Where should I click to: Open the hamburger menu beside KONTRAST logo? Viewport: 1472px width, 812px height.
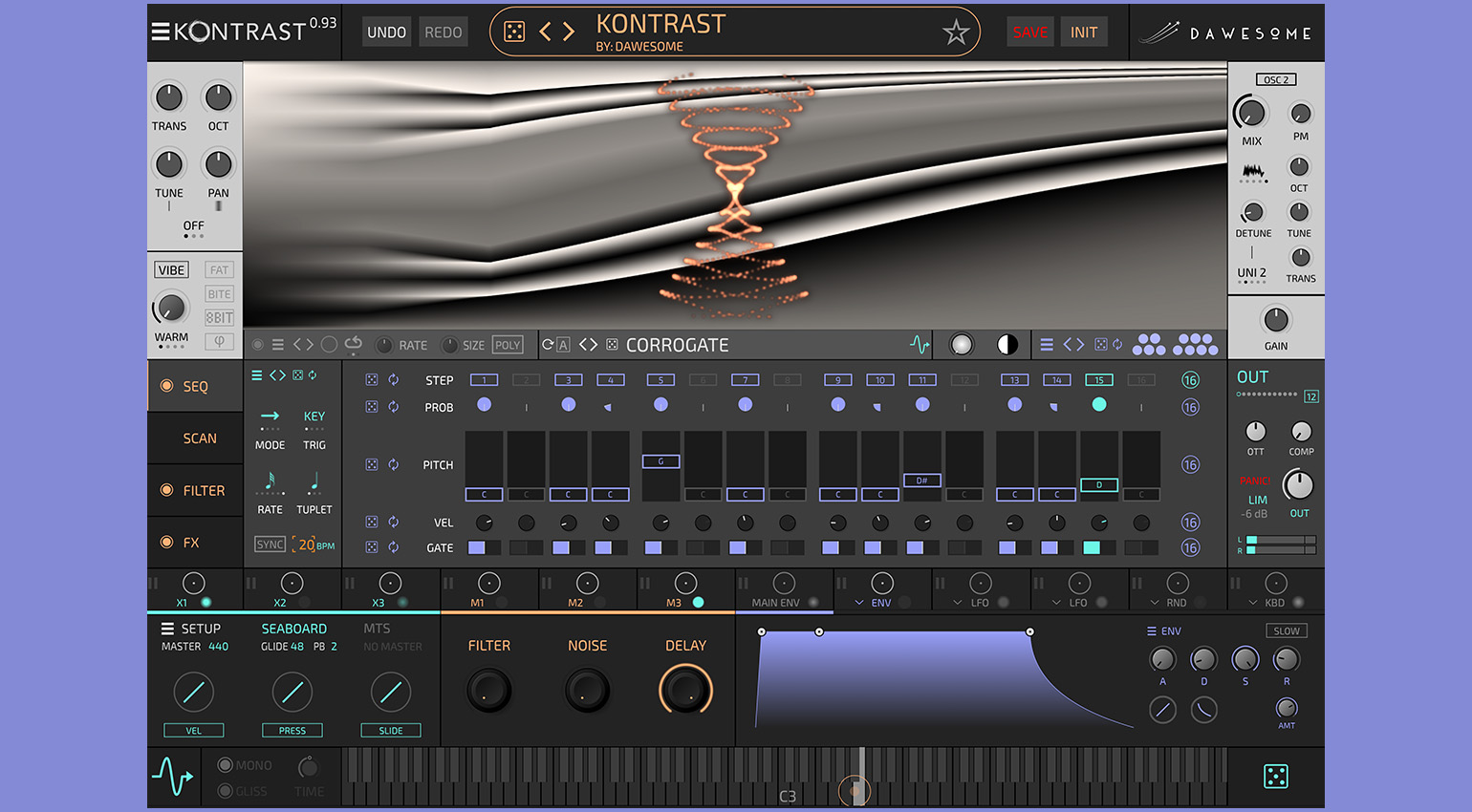tap(160, 32)
